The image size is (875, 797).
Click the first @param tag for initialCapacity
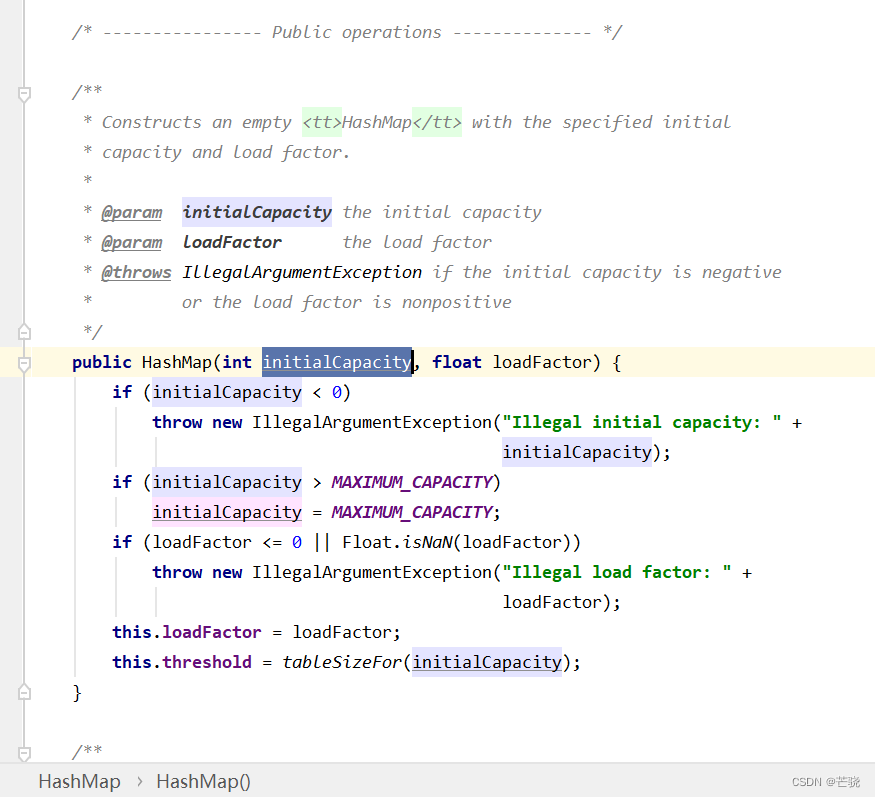point(132,213)
